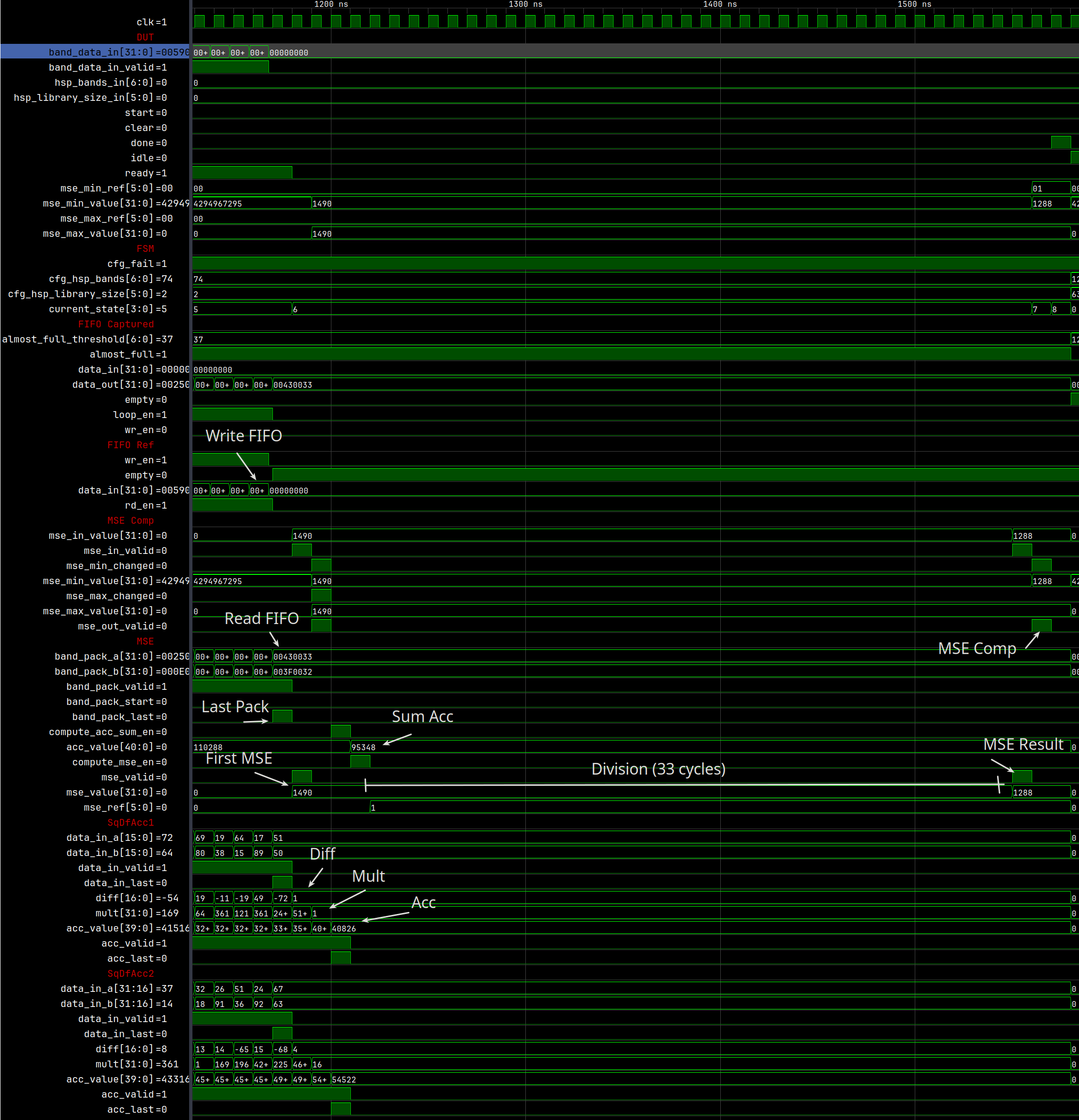Click mse_value[31:0] signal name
The image size is (1079, 1120).
coord(116,793)
